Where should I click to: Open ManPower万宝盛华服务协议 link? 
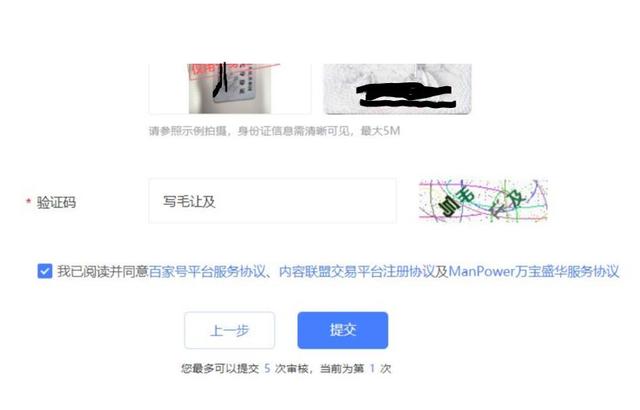533,271
